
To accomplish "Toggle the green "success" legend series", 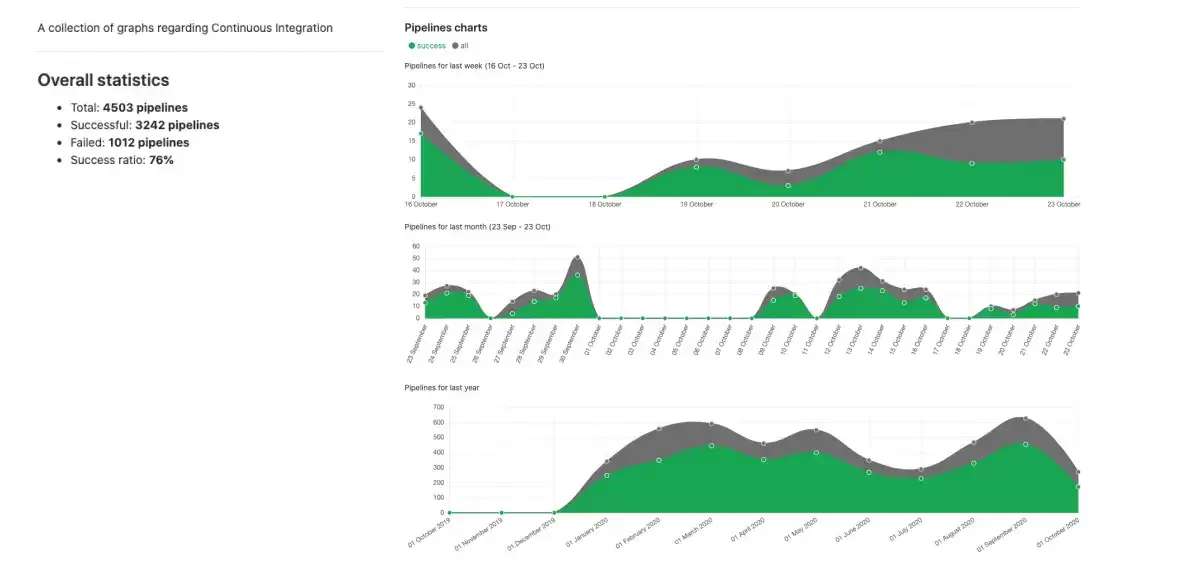I will pos(428,46).
